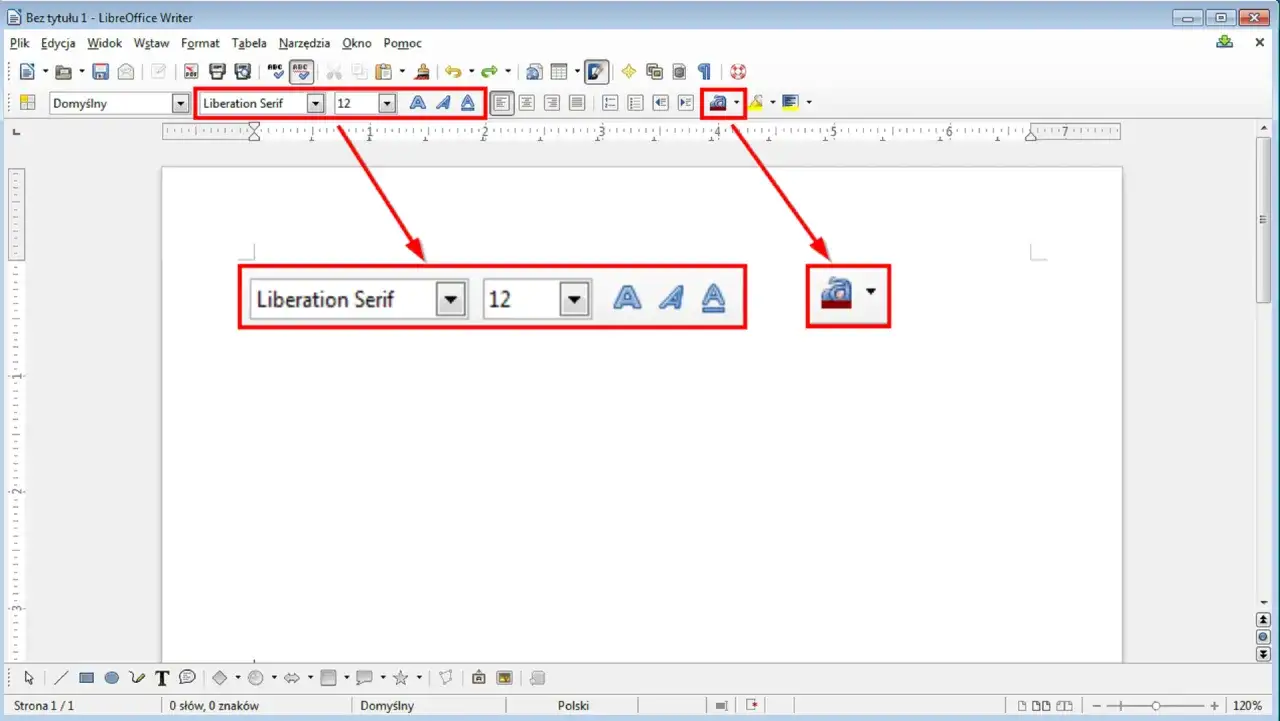This screenshot has height=721, width=1280.
Task: Open the Styles and Formatting icon
Action: (x=27, y=102)
